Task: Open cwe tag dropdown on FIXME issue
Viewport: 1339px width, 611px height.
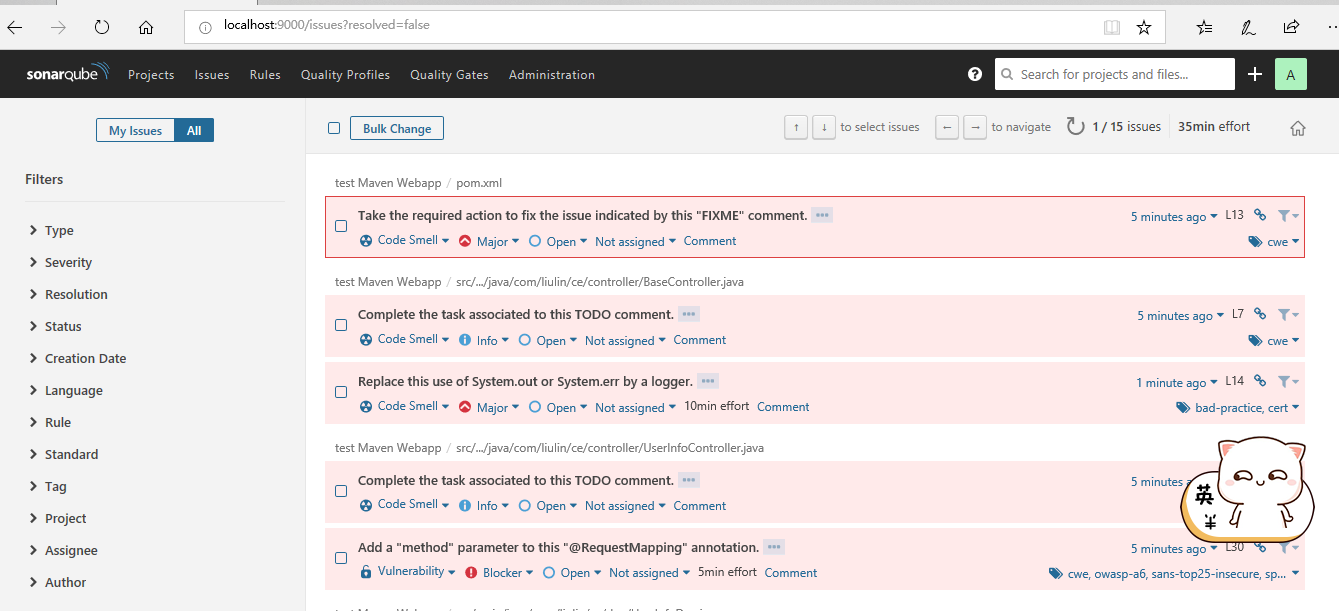Action: (x=1274, y=241)
